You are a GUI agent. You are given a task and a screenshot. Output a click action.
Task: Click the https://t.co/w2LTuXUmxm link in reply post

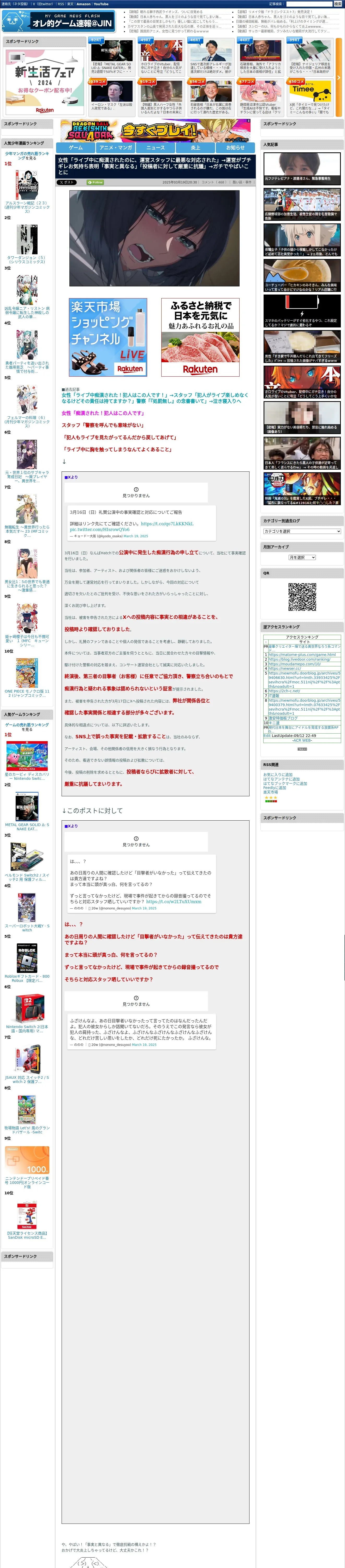(x=174, y=902)
